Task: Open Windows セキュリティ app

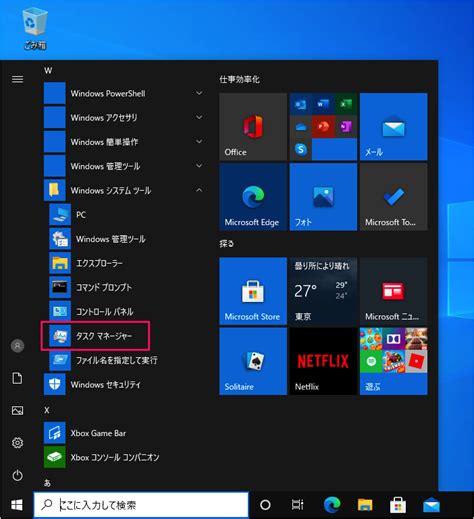Action: pos(125,385)
